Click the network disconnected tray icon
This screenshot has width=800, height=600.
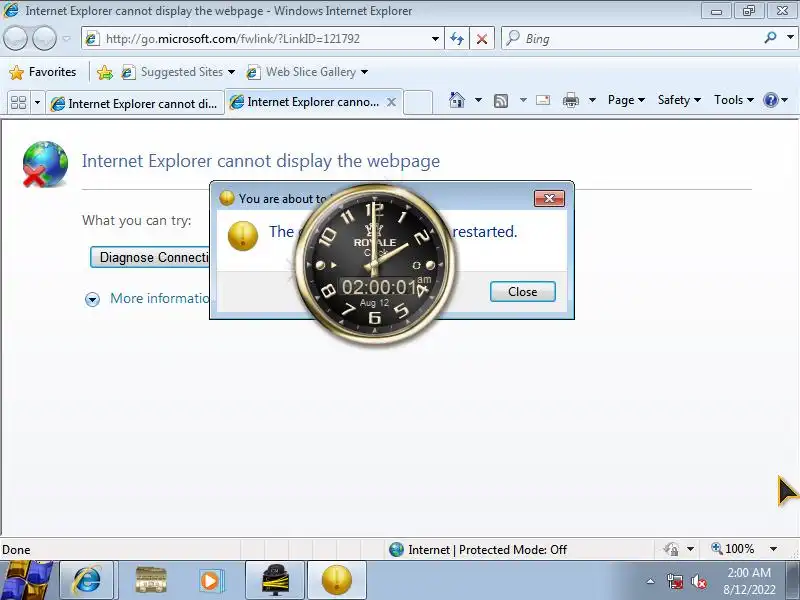[x=674, y=582]
